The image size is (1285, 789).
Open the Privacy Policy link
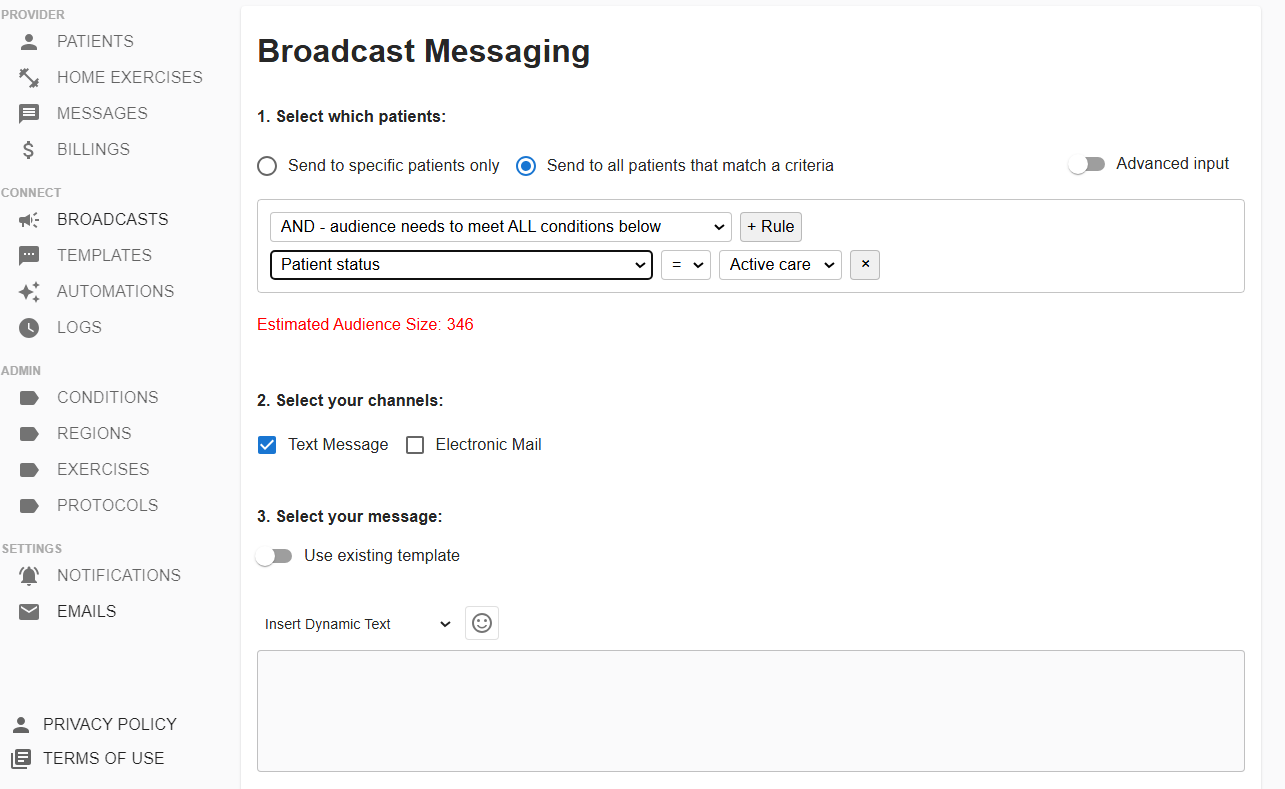109,724
